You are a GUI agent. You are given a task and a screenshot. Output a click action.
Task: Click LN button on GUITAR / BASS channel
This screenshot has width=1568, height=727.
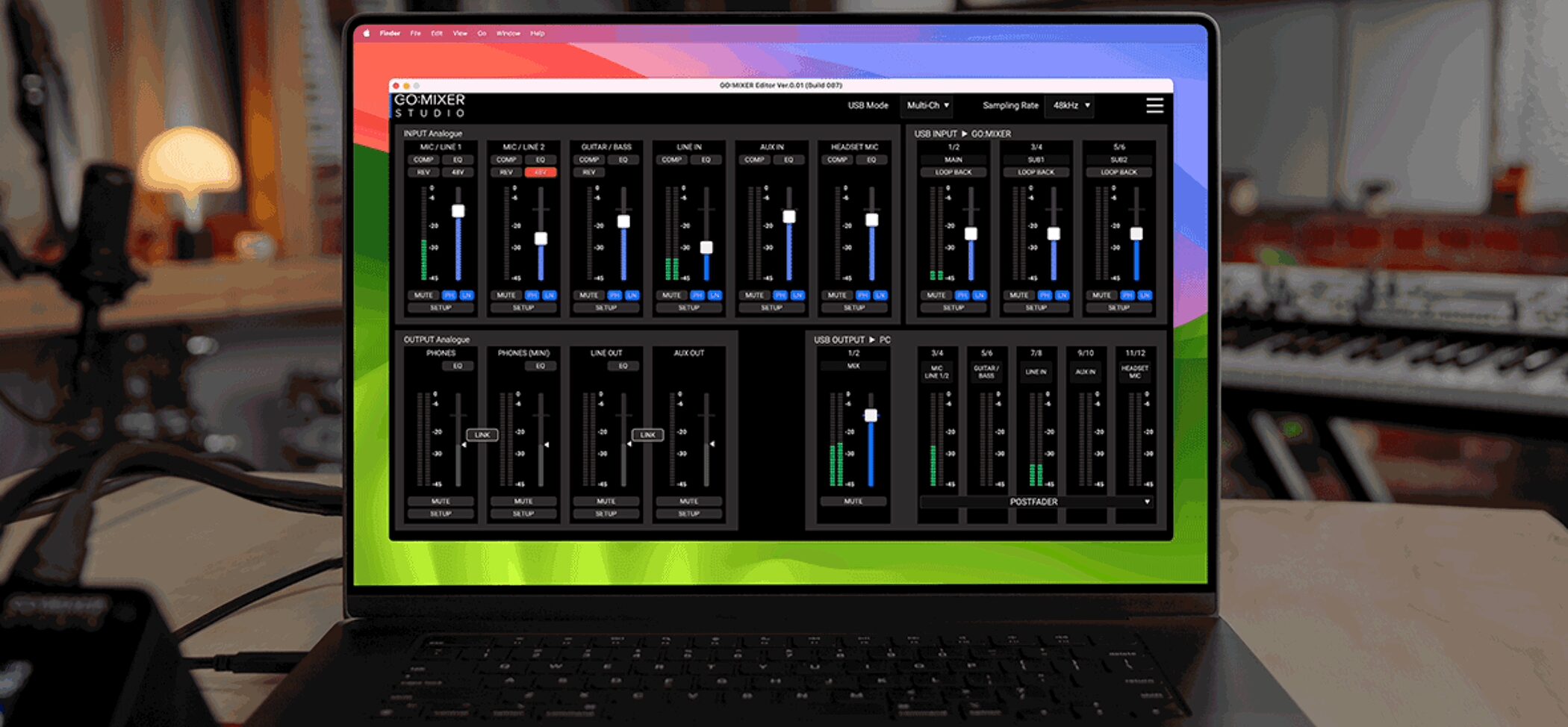(632, 296)
